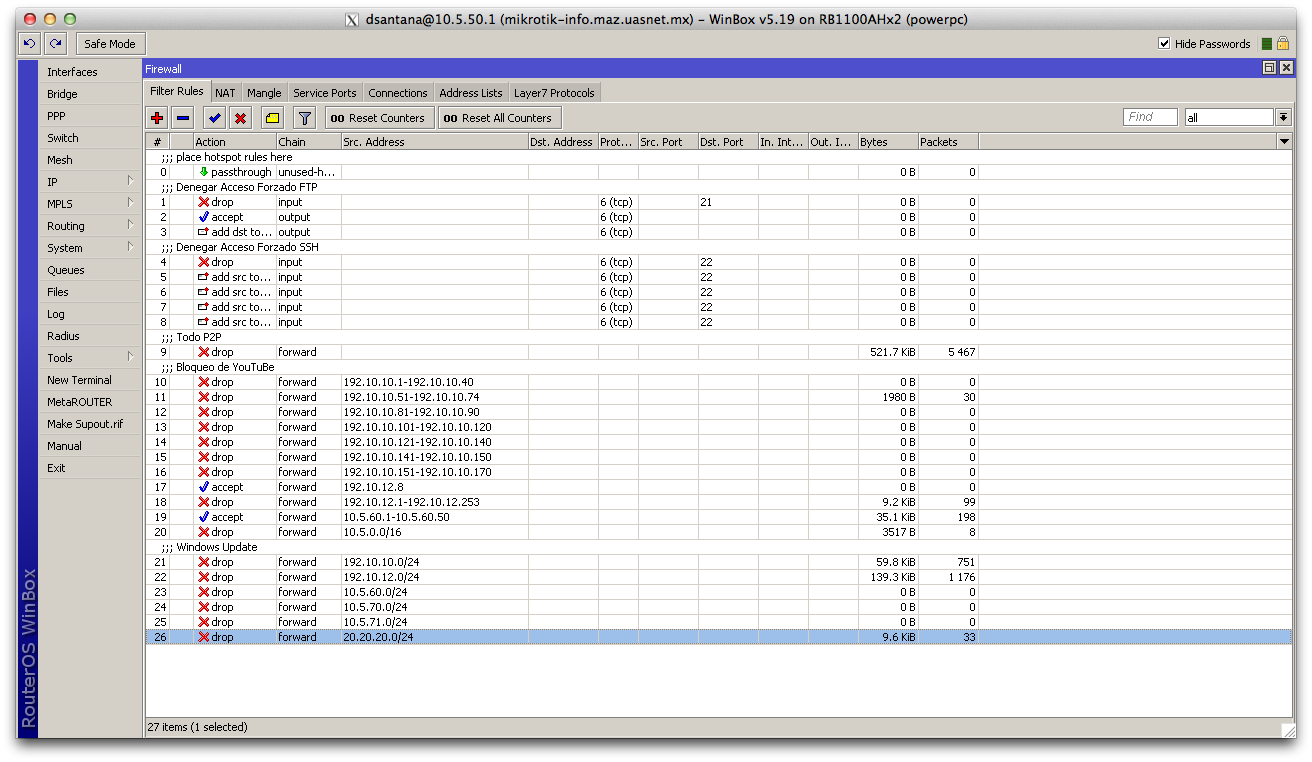Click the drop icon in rule 9

coord(204,352)
